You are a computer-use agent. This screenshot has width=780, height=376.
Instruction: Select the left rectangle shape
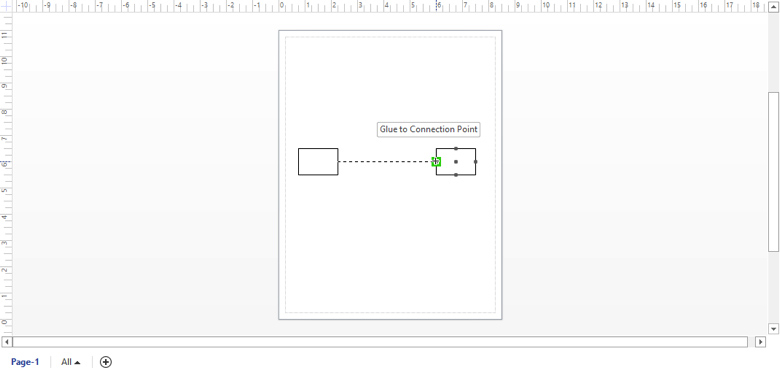click(x=318, y=162)
